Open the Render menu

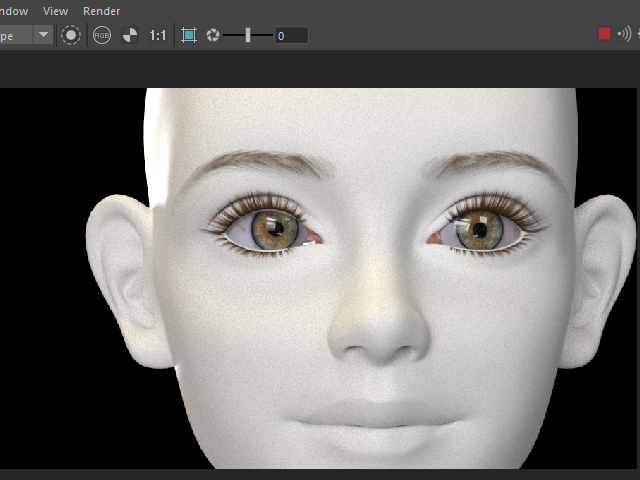click(101, 11)
